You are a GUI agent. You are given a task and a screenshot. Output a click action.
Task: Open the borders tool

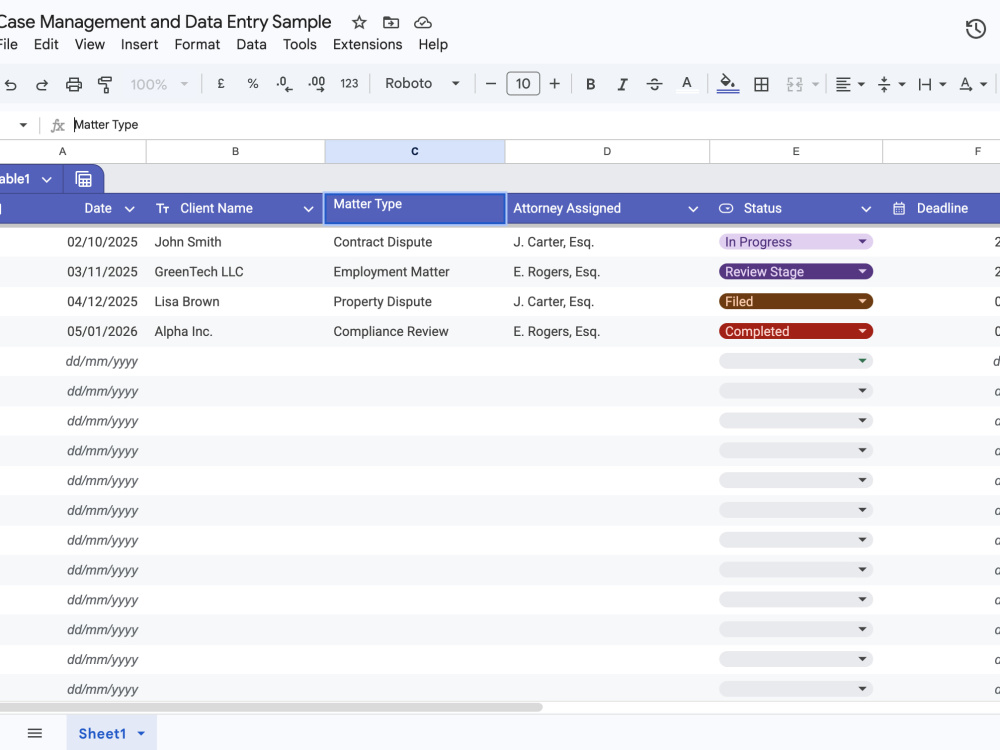(x=761, y=84)
